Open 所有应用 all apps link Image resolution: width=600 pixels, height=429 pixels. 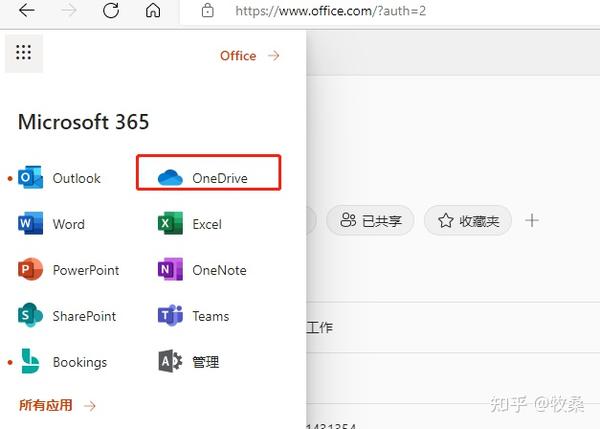pyautogui.click(x=57, y=405)
